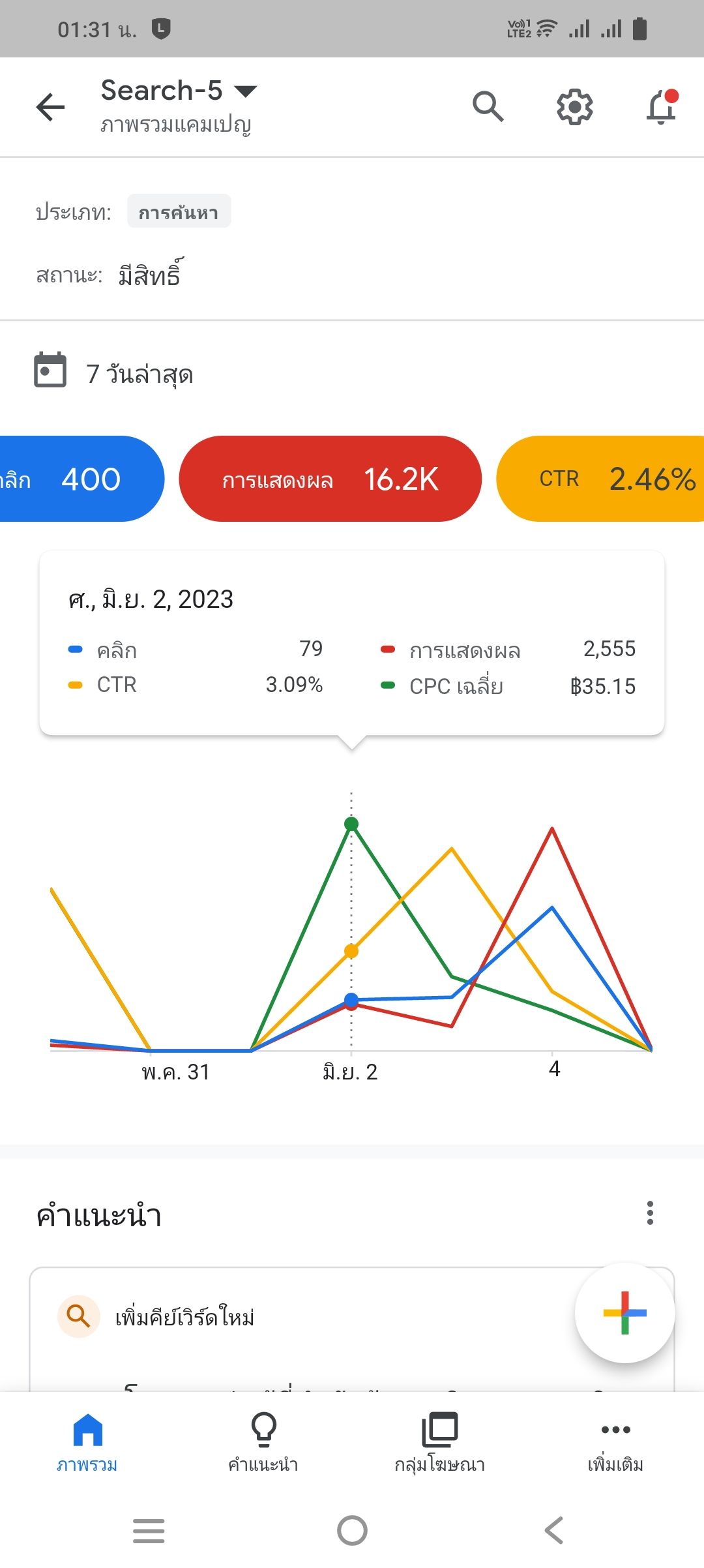This screenshot has width=704, height=1568.
Task: Tap the back arrow icon
Action: tap(51, 107)
